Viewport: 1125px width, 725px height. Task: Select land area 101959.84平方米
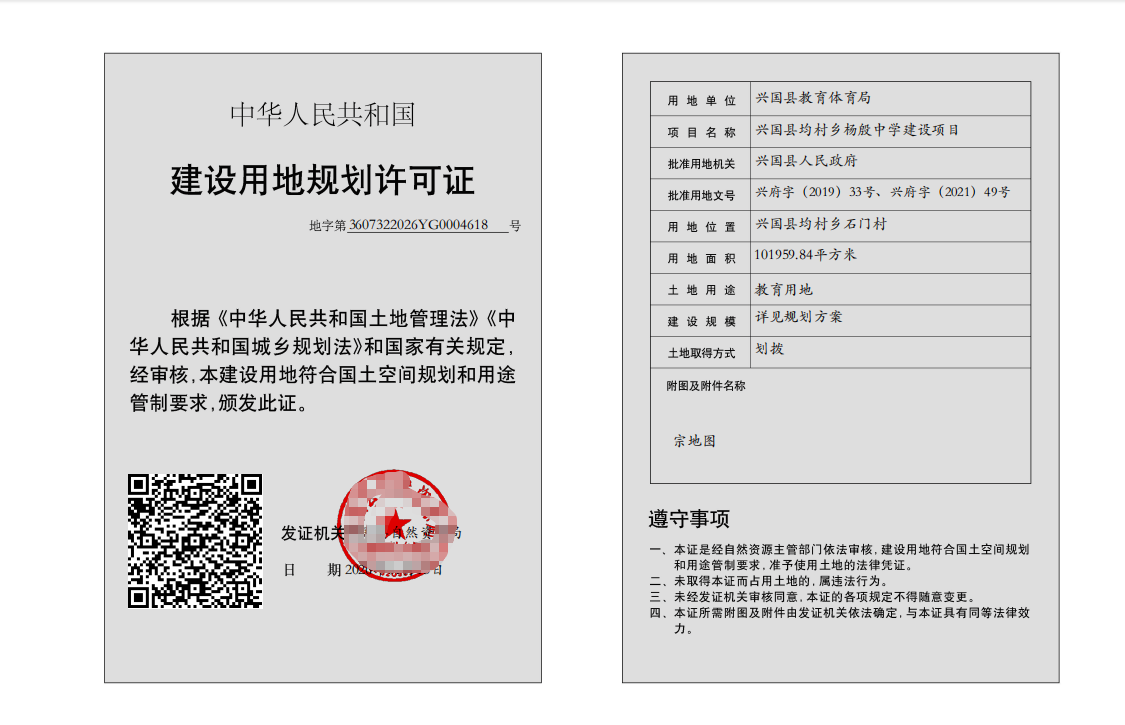click(x=806, y=255)
